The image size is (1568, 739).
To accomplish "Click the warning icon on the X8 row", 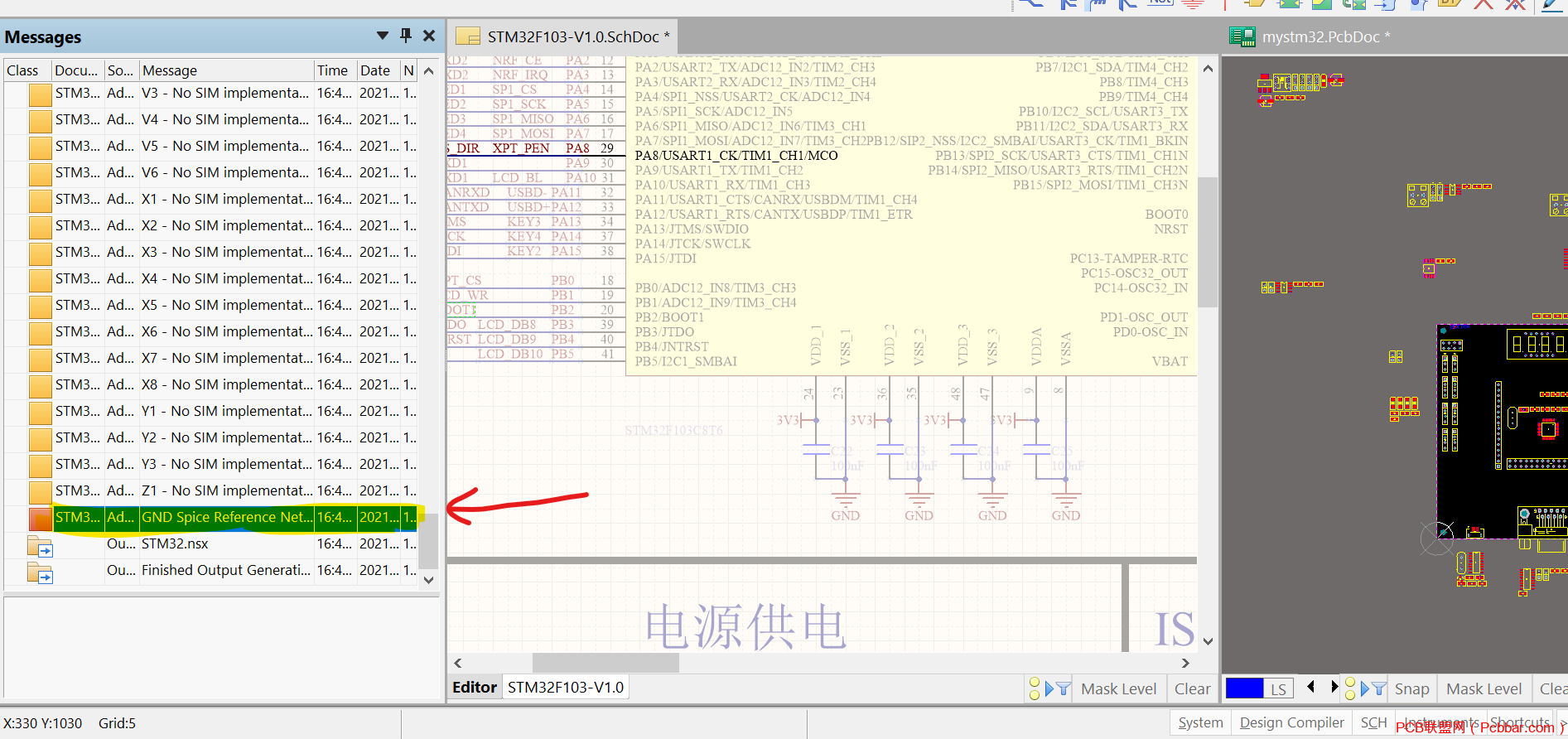I will click(40, 386).
